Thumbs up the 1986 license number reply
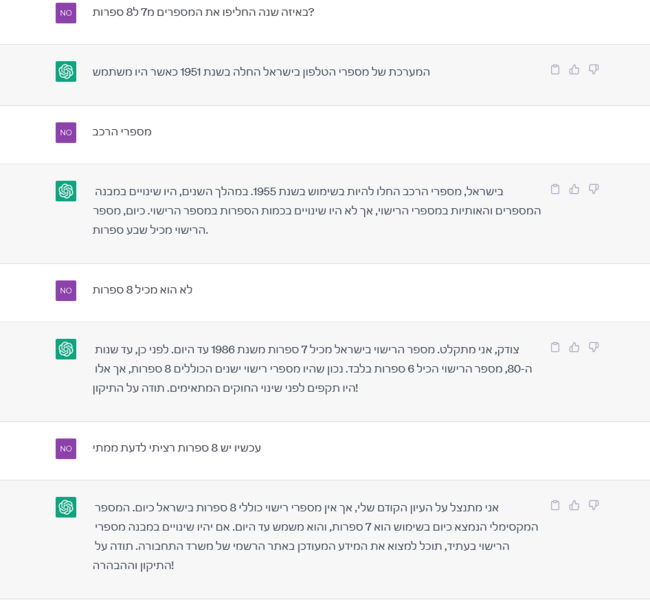Screen dimensions: 650x600 click(x=574, y=347)
